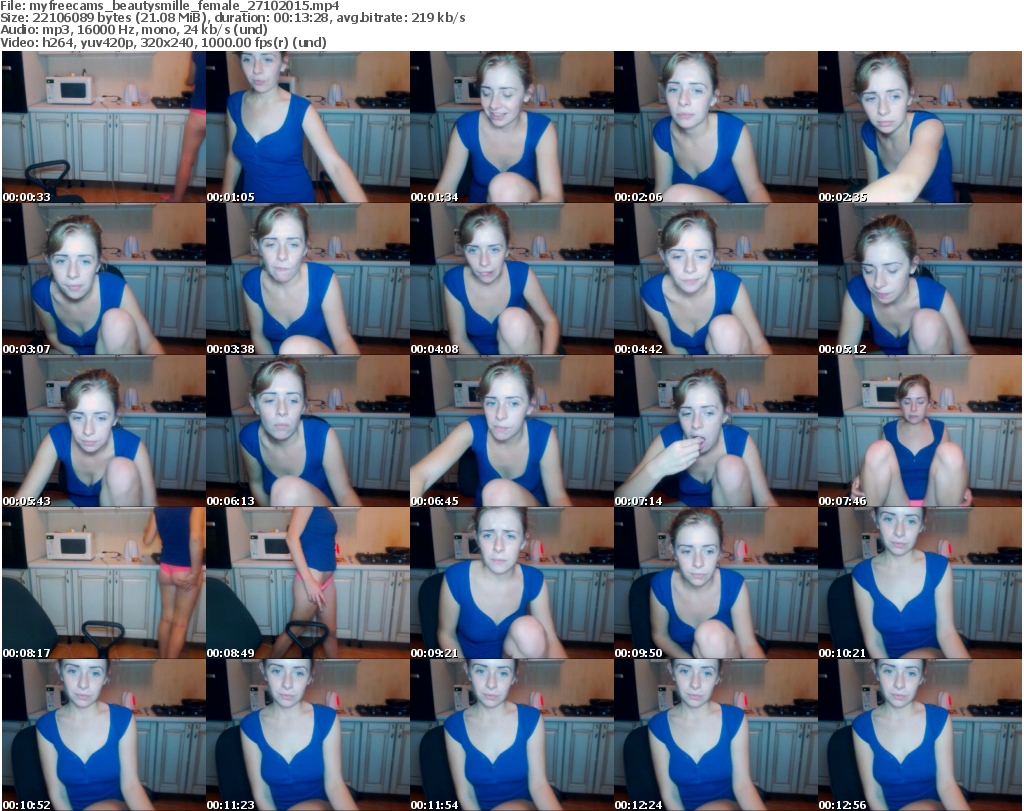Viewport: 1024px width, 811px height.
Task: Click the Size and duration info line
Action: pyautogui.click(x=232, y=18)
